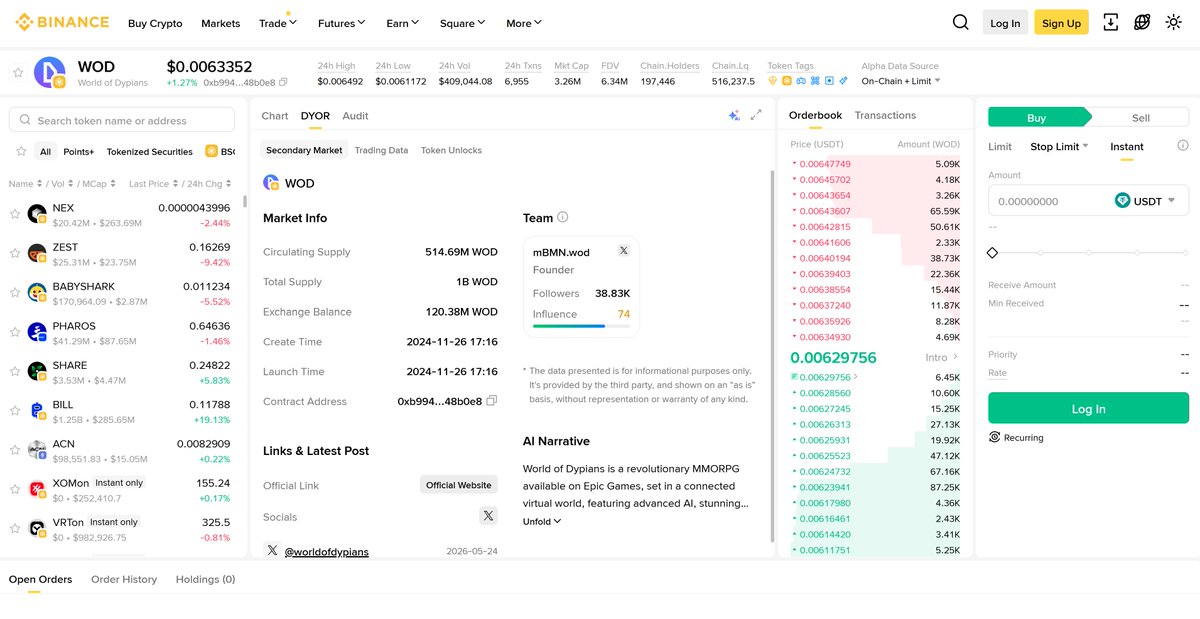Screen dimensions: 1200x619
Task: Switch to the Audit tab
Action: click(x=355, y=116)
